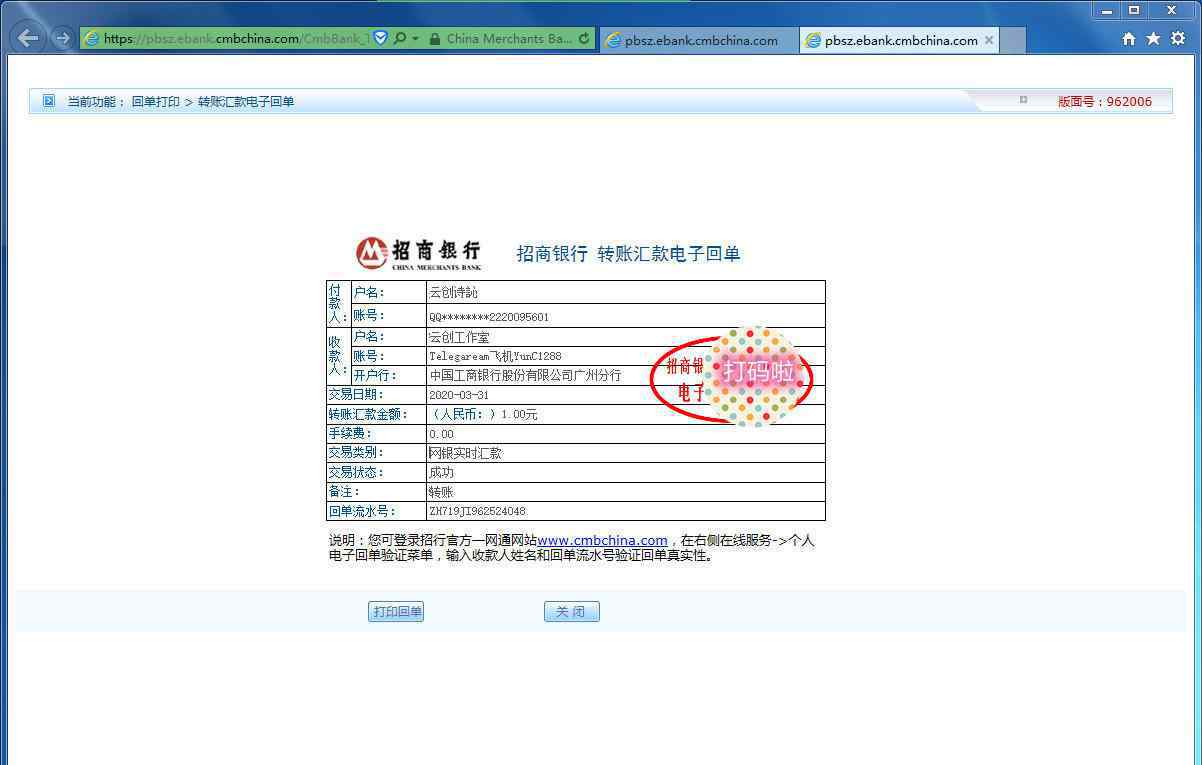Click the search magnifier icon in address bar
This screenshot has width=1202, height=765.
point(400,39)
